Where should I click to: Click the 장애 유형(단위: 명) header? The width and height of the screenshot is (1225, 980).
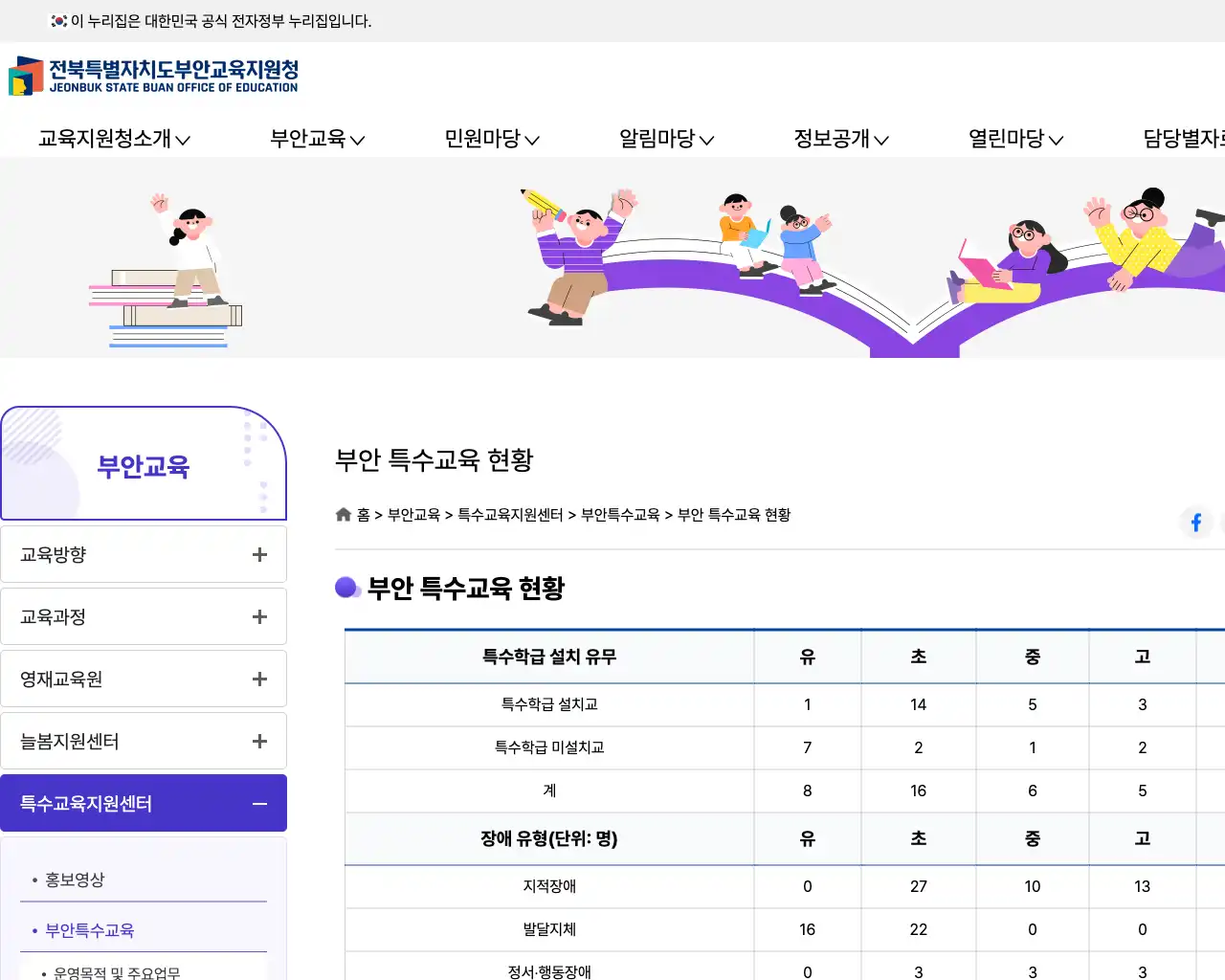pyautogui.click(x=549, y=838)
